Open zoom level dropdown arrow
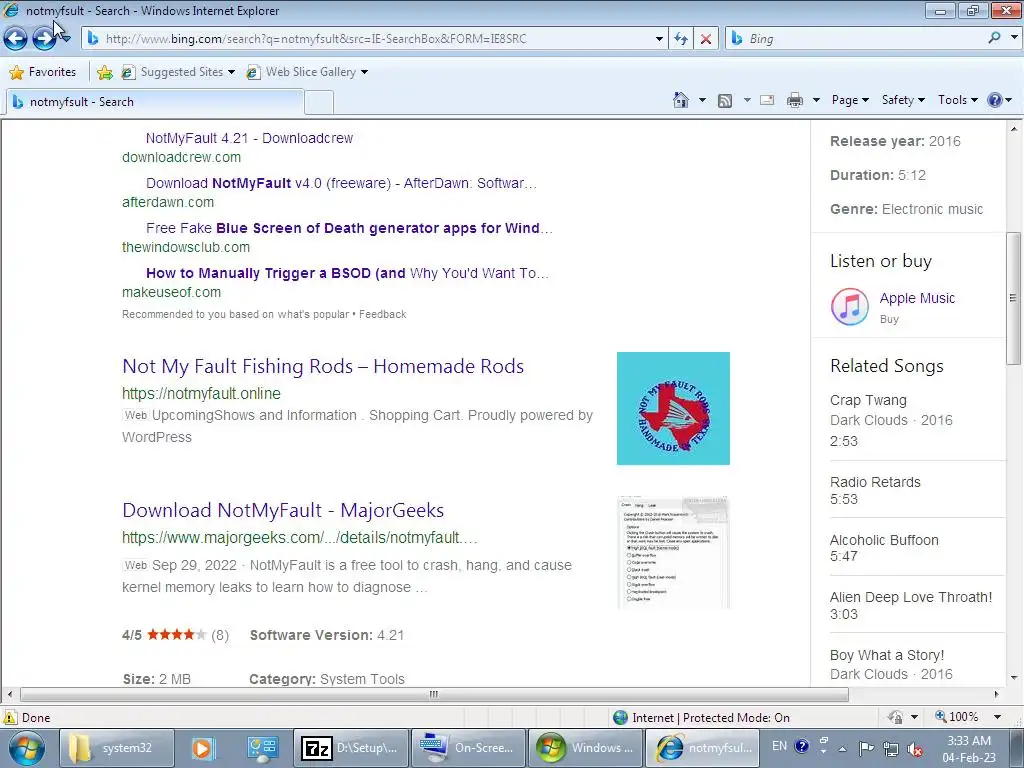1024x768 pixels. point(997,717)
